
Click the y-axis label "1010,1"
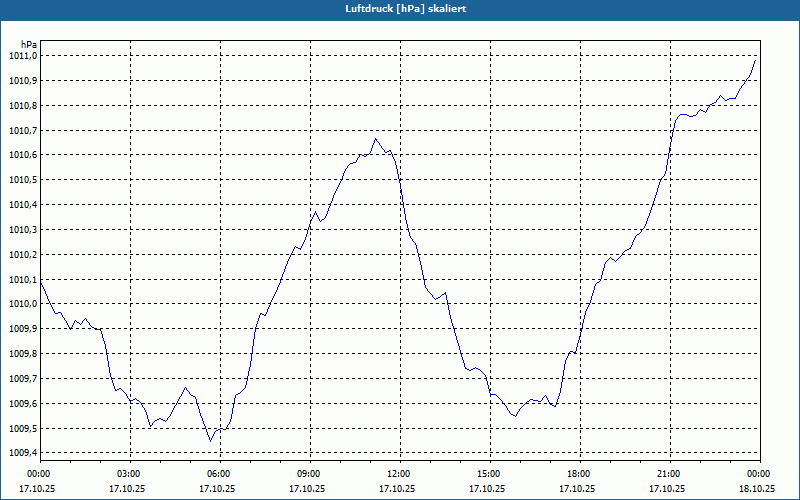(23, 280)
